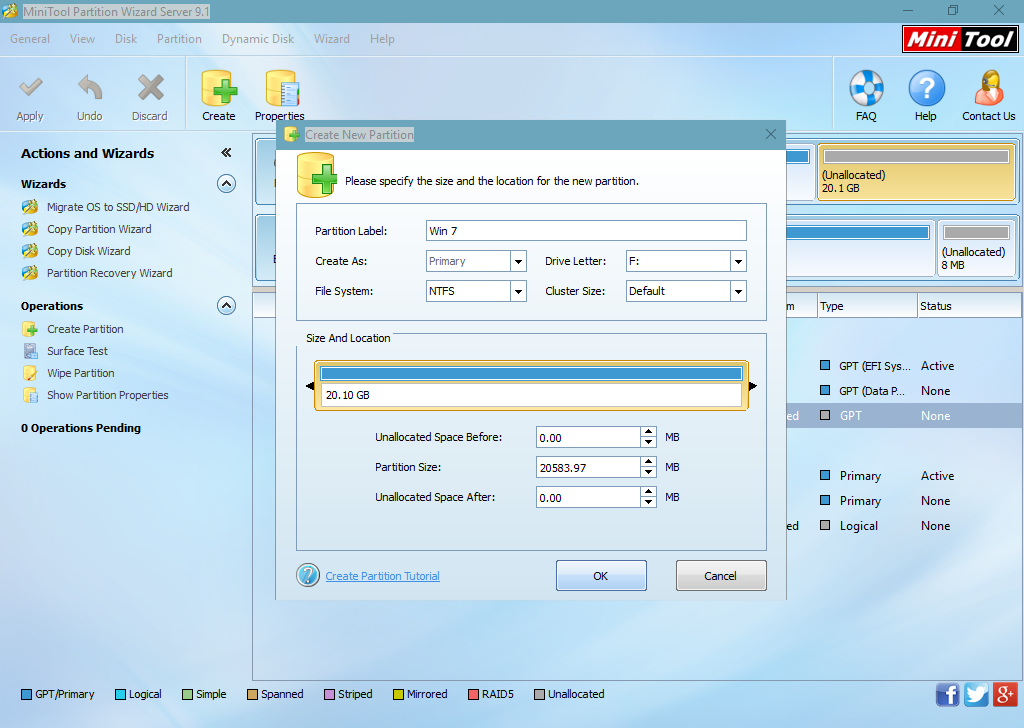
Task: Click the Discard X toolbar icon
Action: [x=150, y=88]
